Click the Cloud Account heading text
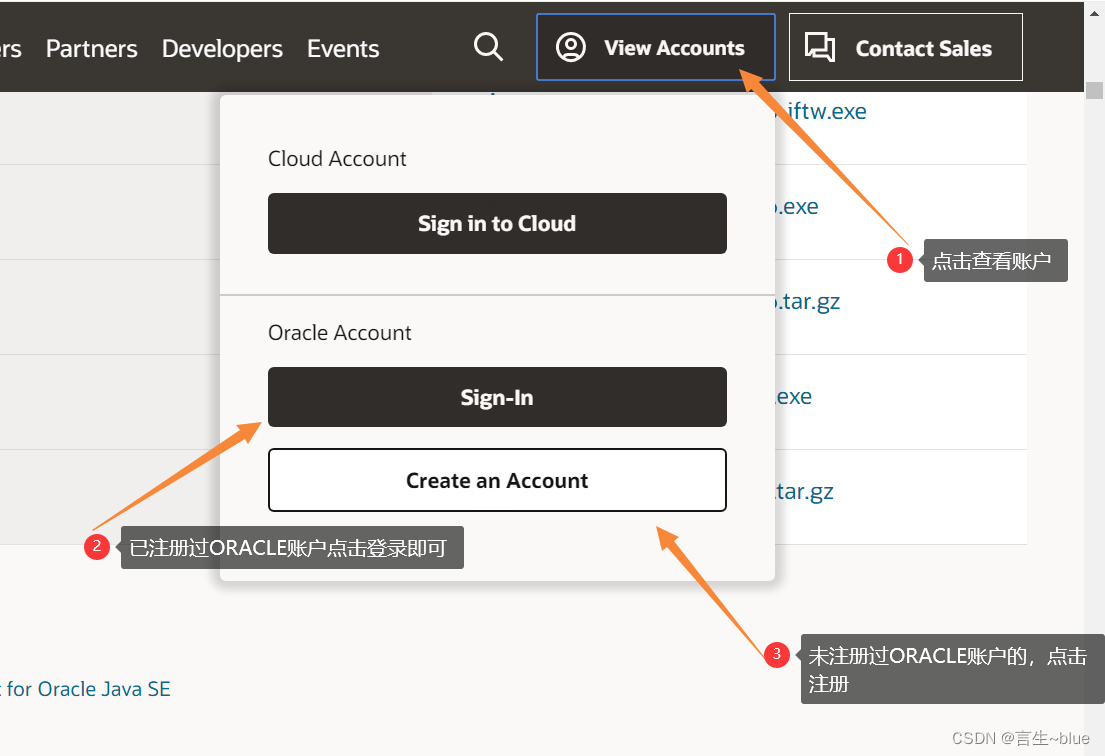 tap(337, 159)
